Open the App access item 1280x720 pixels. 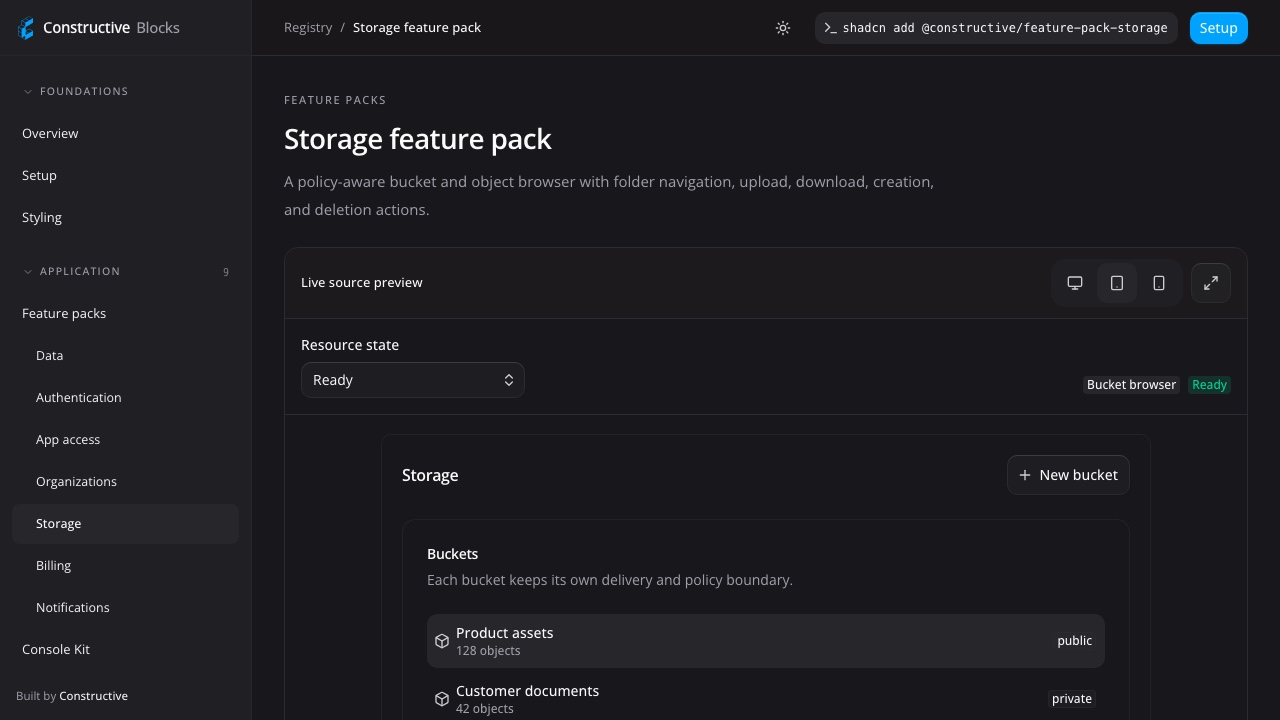[125, 439]
